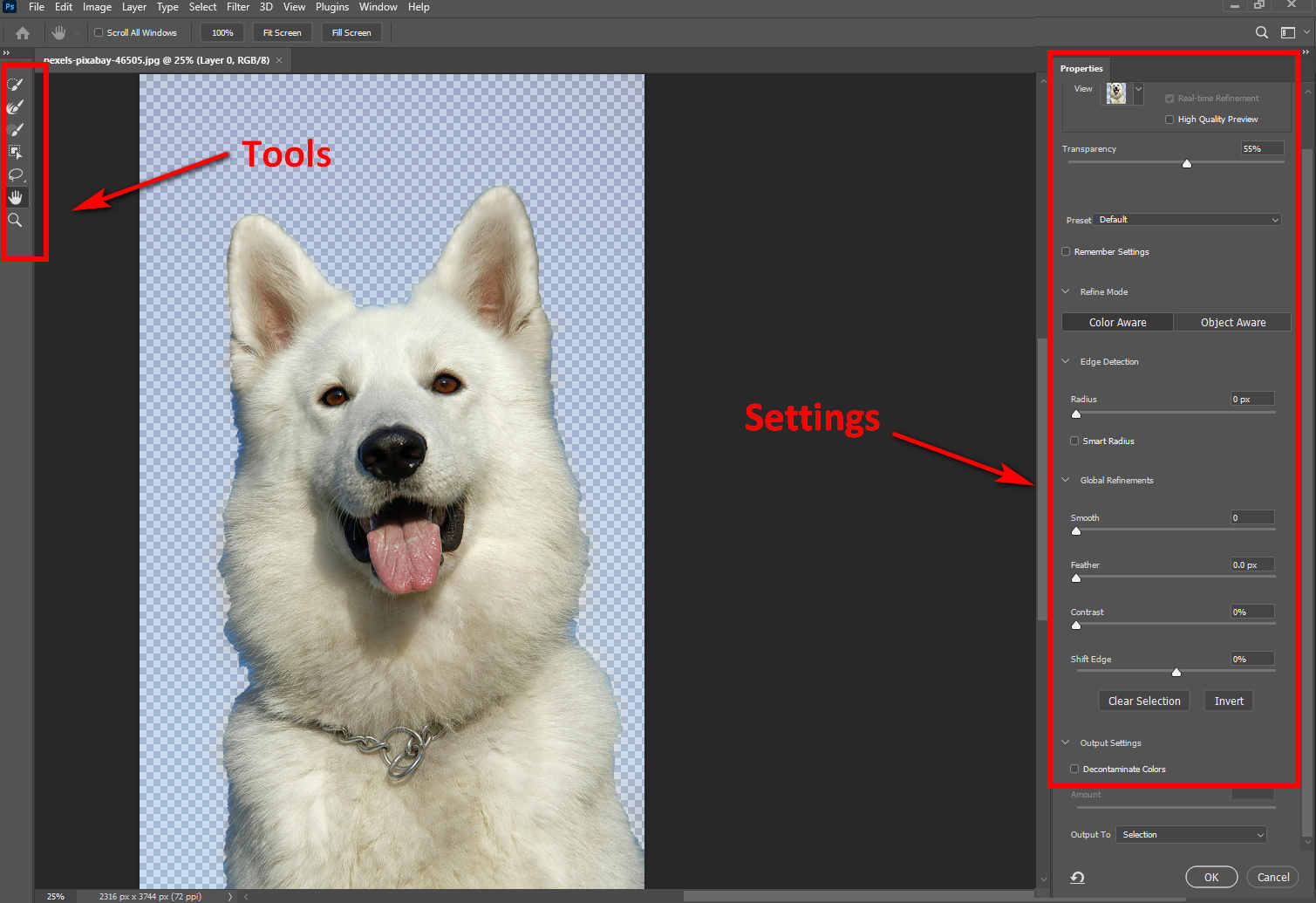Open the Select menu
The width and height of the screenshot is (1316, 903).
coord(202,7)
